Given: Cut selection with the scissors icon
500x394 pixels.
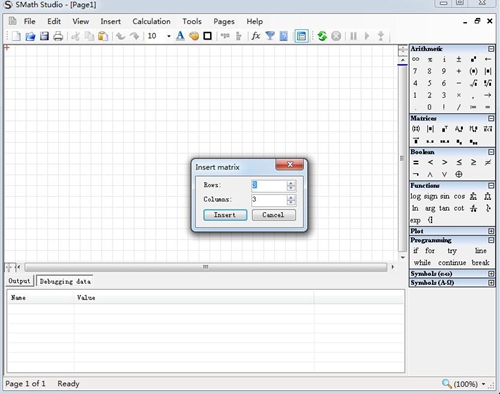Looking at the screenshot, I should click(76, 36).
